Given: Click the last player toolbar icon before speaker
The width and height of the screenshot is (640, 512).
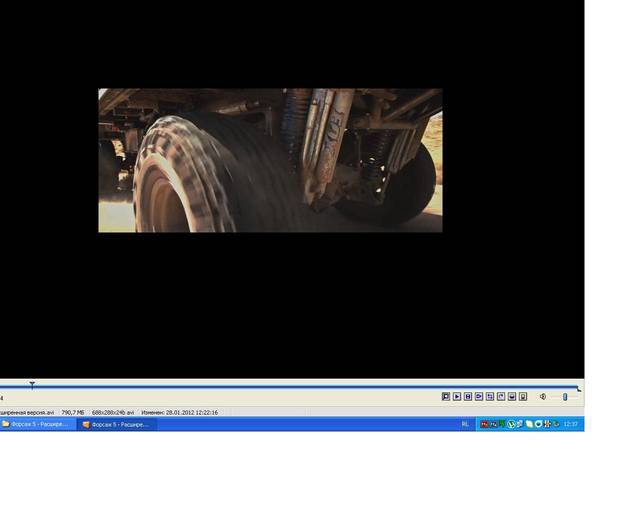Looking at the screenshot, I should pyautogui.click(x=523, y=396).
